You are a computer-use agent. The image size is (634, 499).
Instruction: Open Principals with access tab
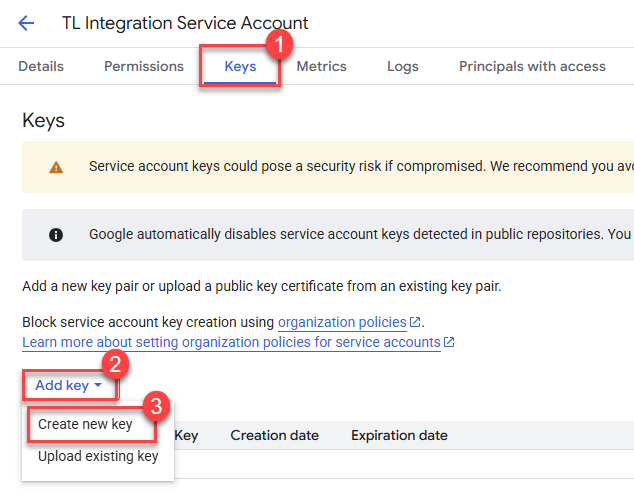click(x=532, y=66)
